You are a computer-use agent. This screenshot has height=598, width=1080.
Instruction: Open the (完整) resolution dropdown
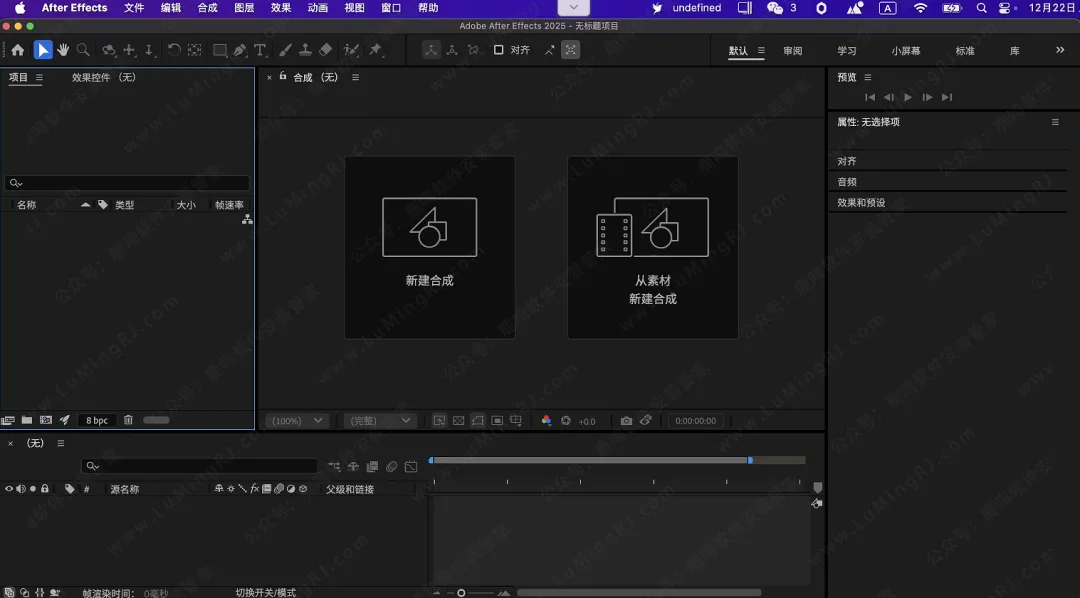coord(379,421)
